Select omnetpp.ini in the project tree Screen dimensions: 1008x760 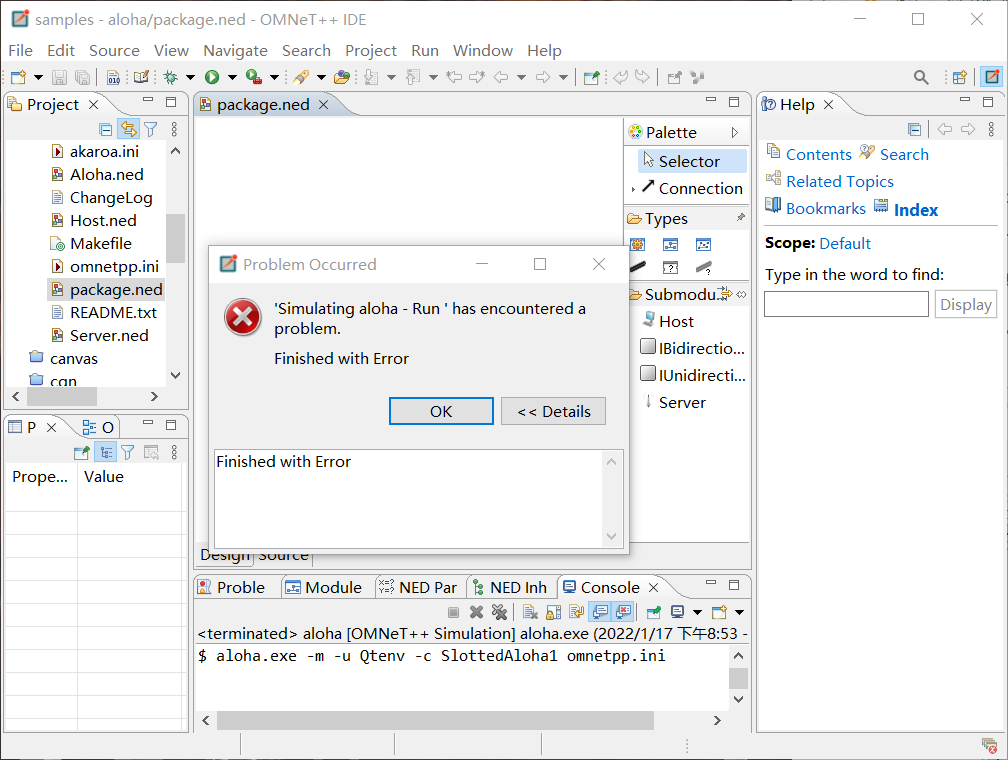(x=114, y=266)
